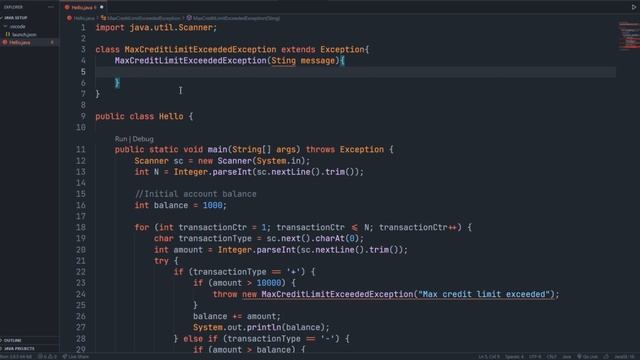Collapse the JAVA SETUP folder section
640x360 pixels.
[15, 18]
